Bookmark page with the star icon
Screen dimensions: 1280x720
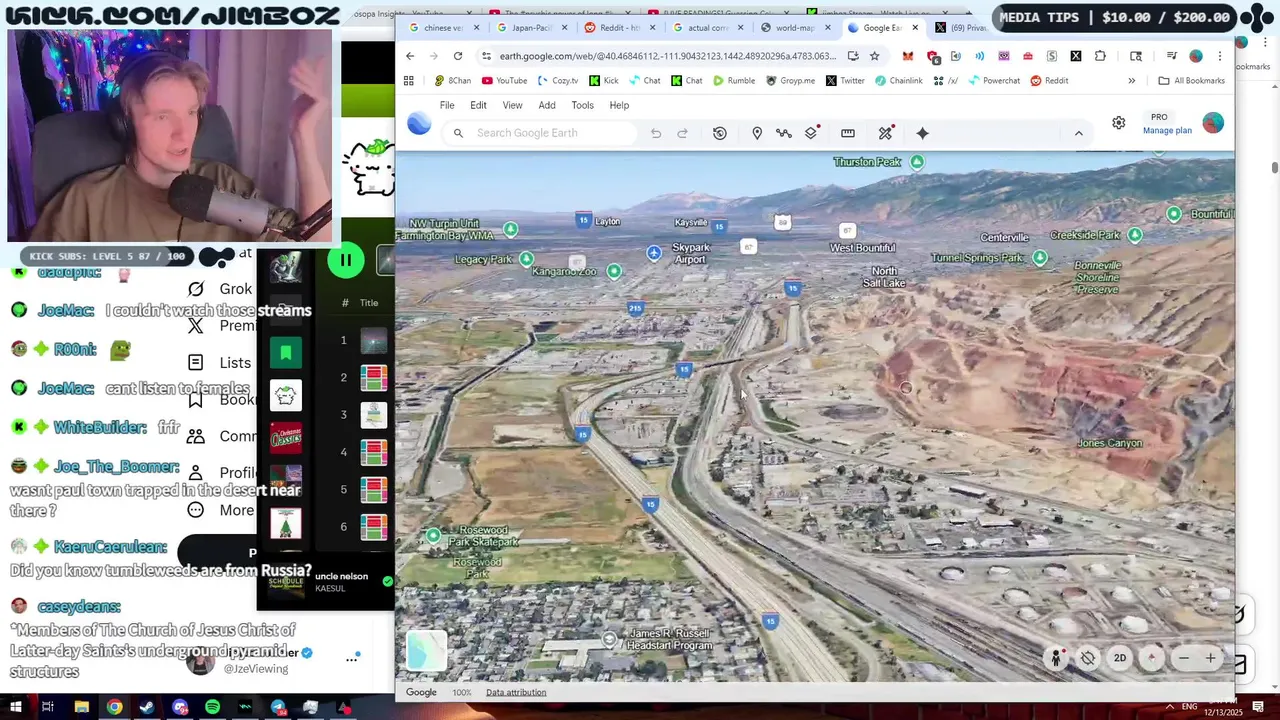[874, 56]
